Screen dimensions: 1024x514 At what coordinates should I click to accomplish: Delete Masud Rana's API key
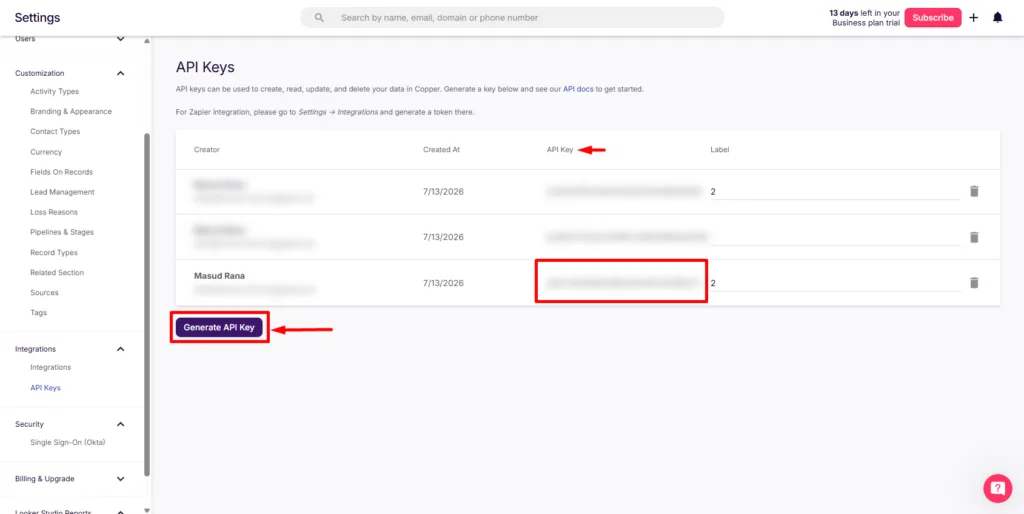(x=974, y=283)
